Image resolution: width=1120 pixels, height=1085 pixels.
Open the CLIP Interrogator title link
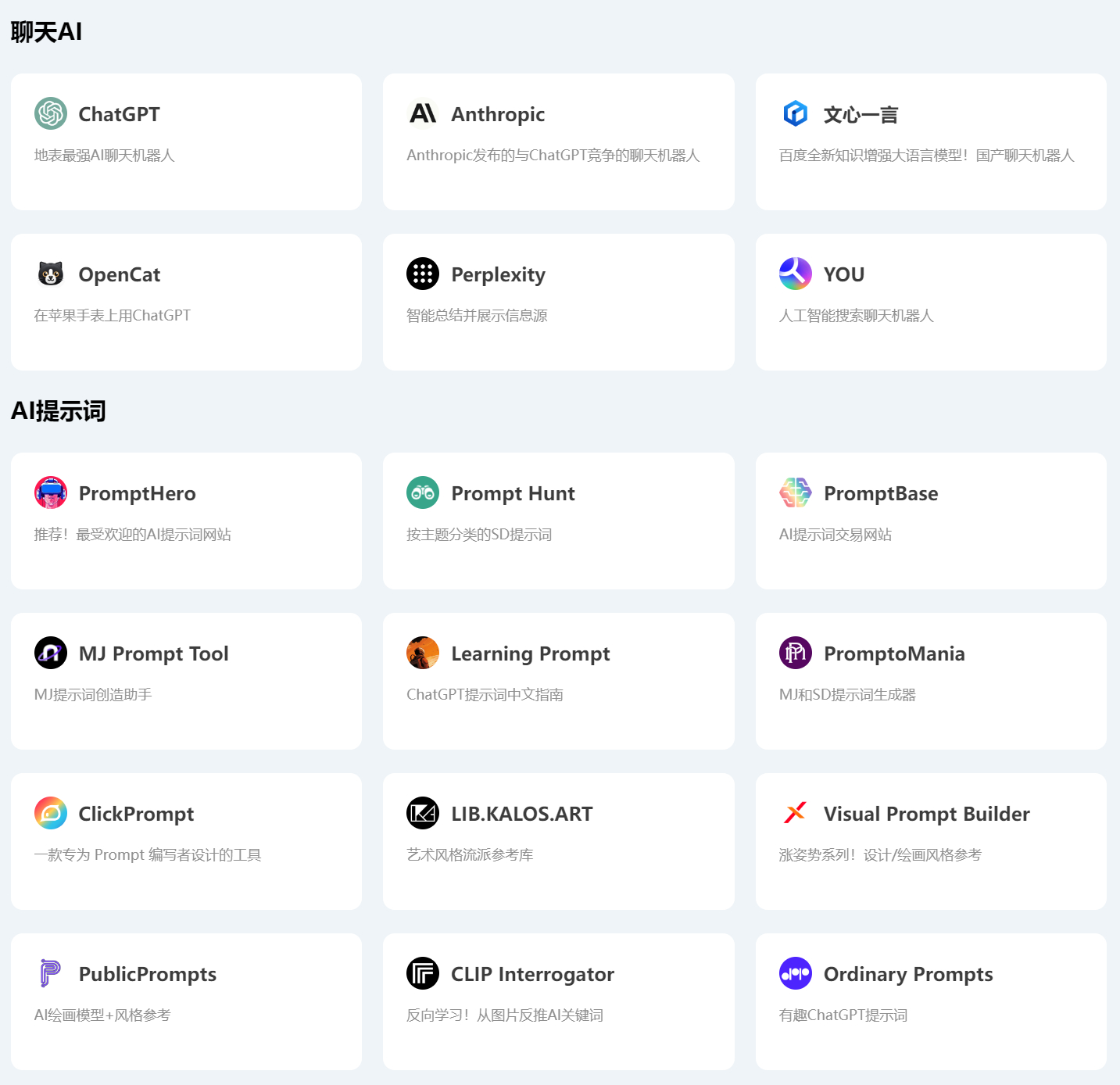(533, 974)
